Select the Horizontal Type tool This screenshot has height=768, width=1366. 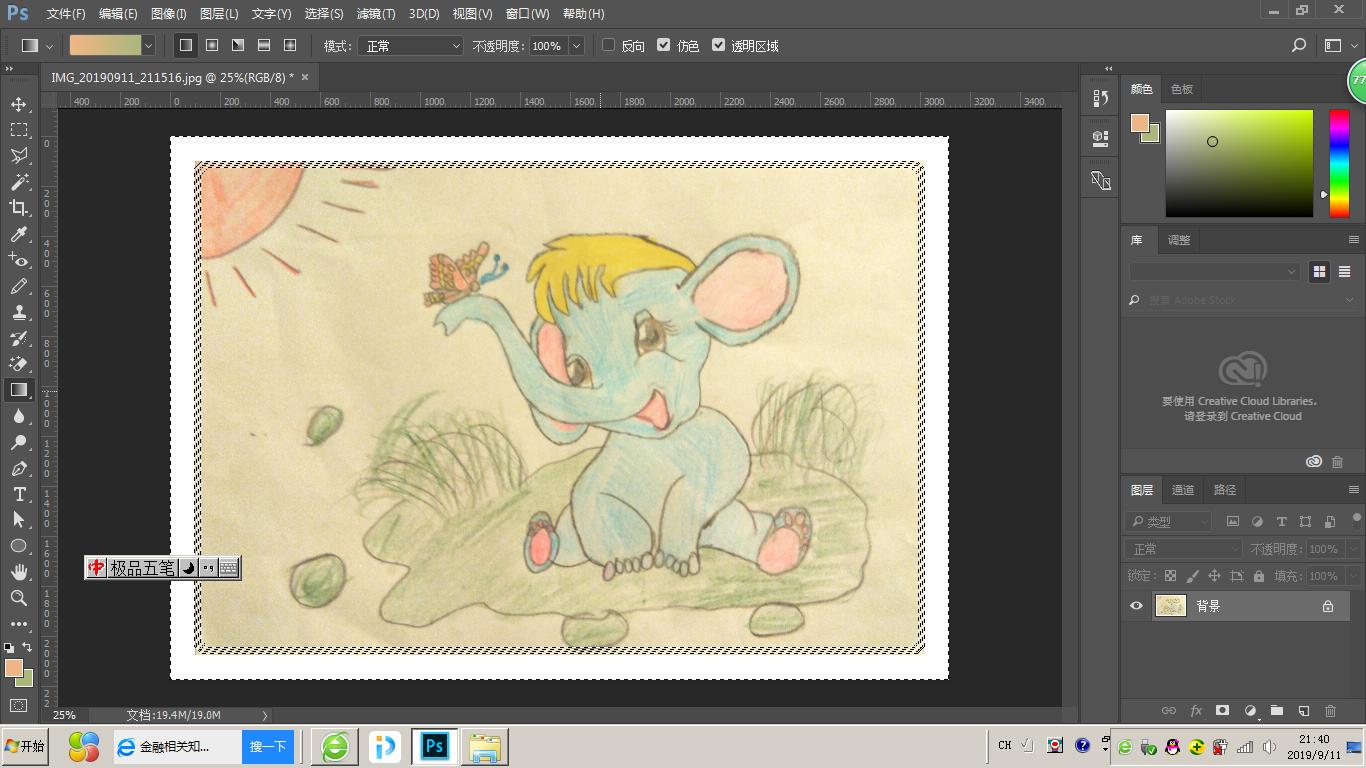[19, 494]
